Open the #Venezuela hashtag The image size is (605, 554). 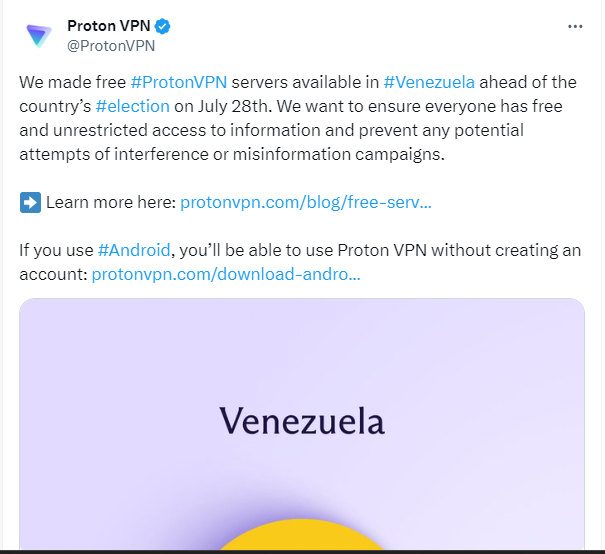(x=429, y=82)
